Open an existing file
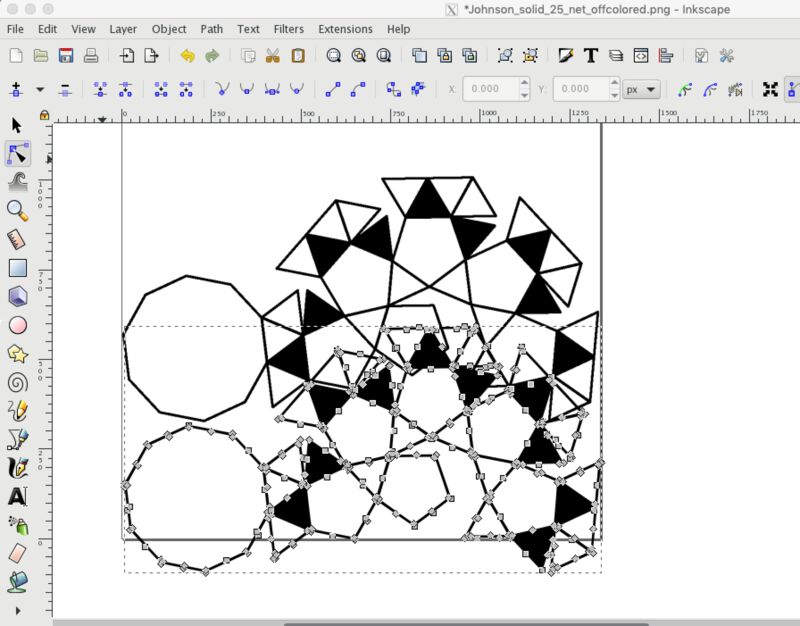Image resolution: width=800 pixels, height=626 pixels. (x=41, y=56)
